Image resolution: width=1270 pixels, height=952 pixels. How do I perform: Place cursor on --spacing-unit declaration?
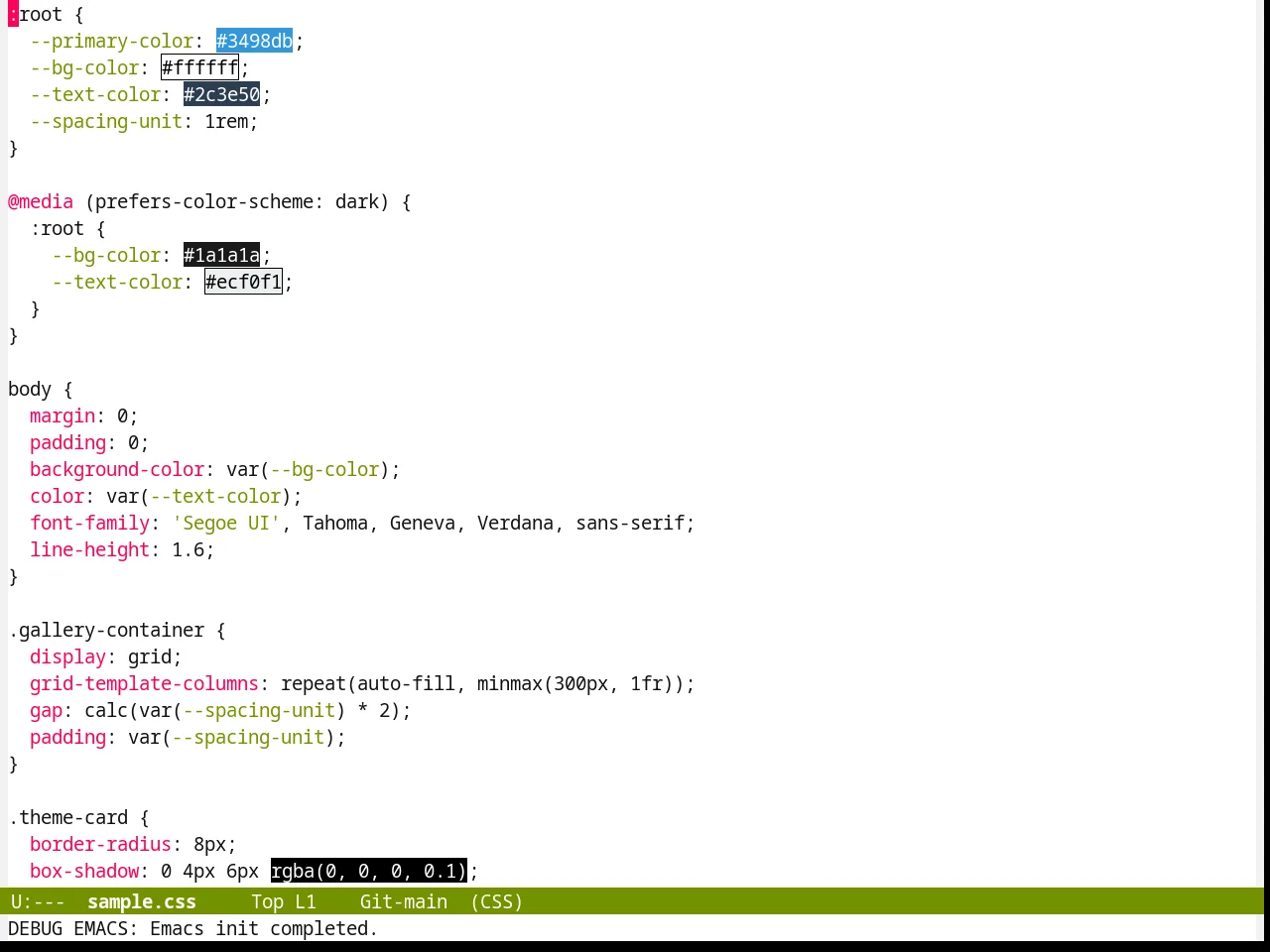[x=106, y=121]
